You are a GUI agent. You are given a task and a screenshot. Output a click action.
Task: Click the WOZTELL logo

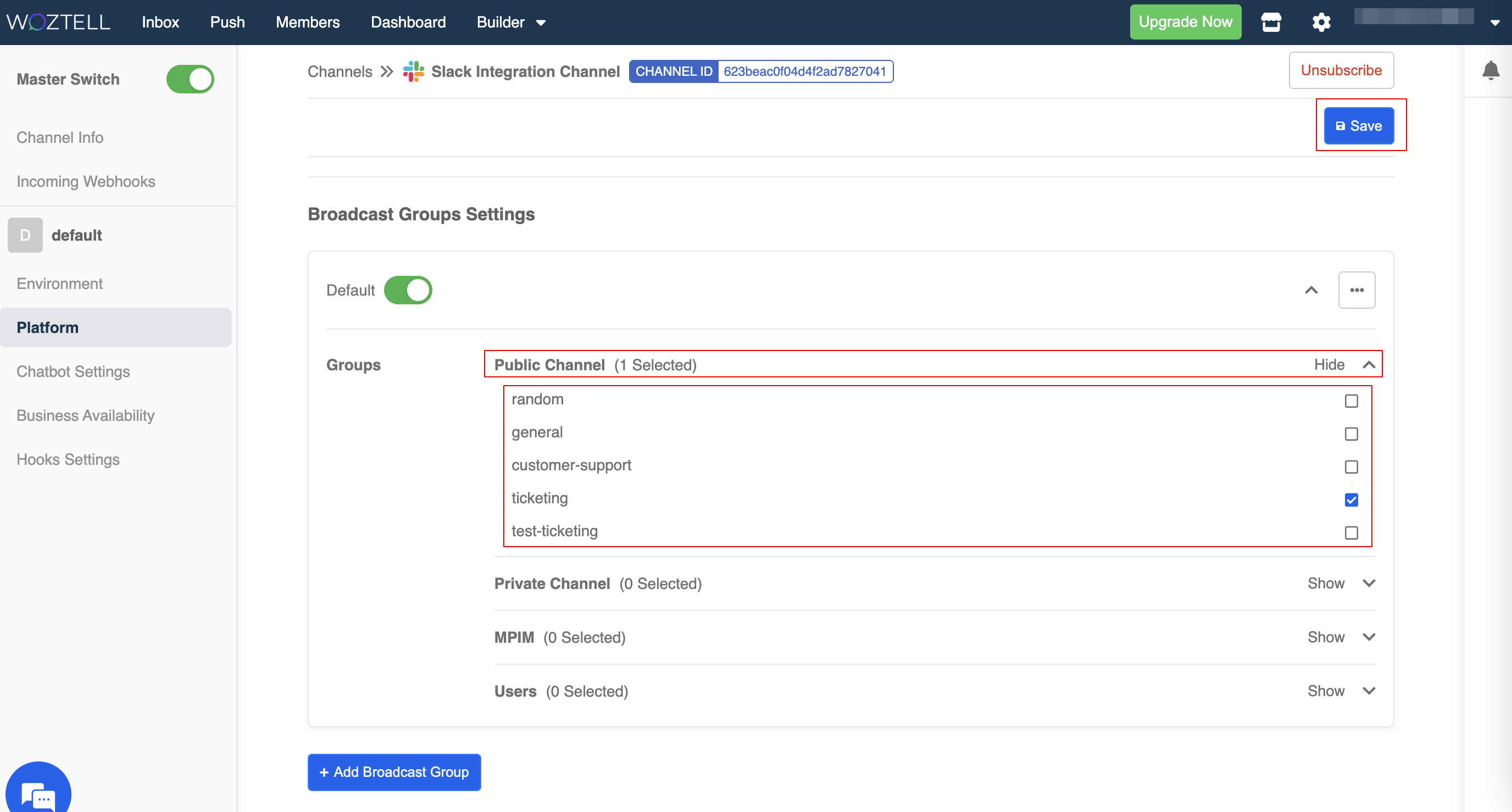click(x=58, y=23)
